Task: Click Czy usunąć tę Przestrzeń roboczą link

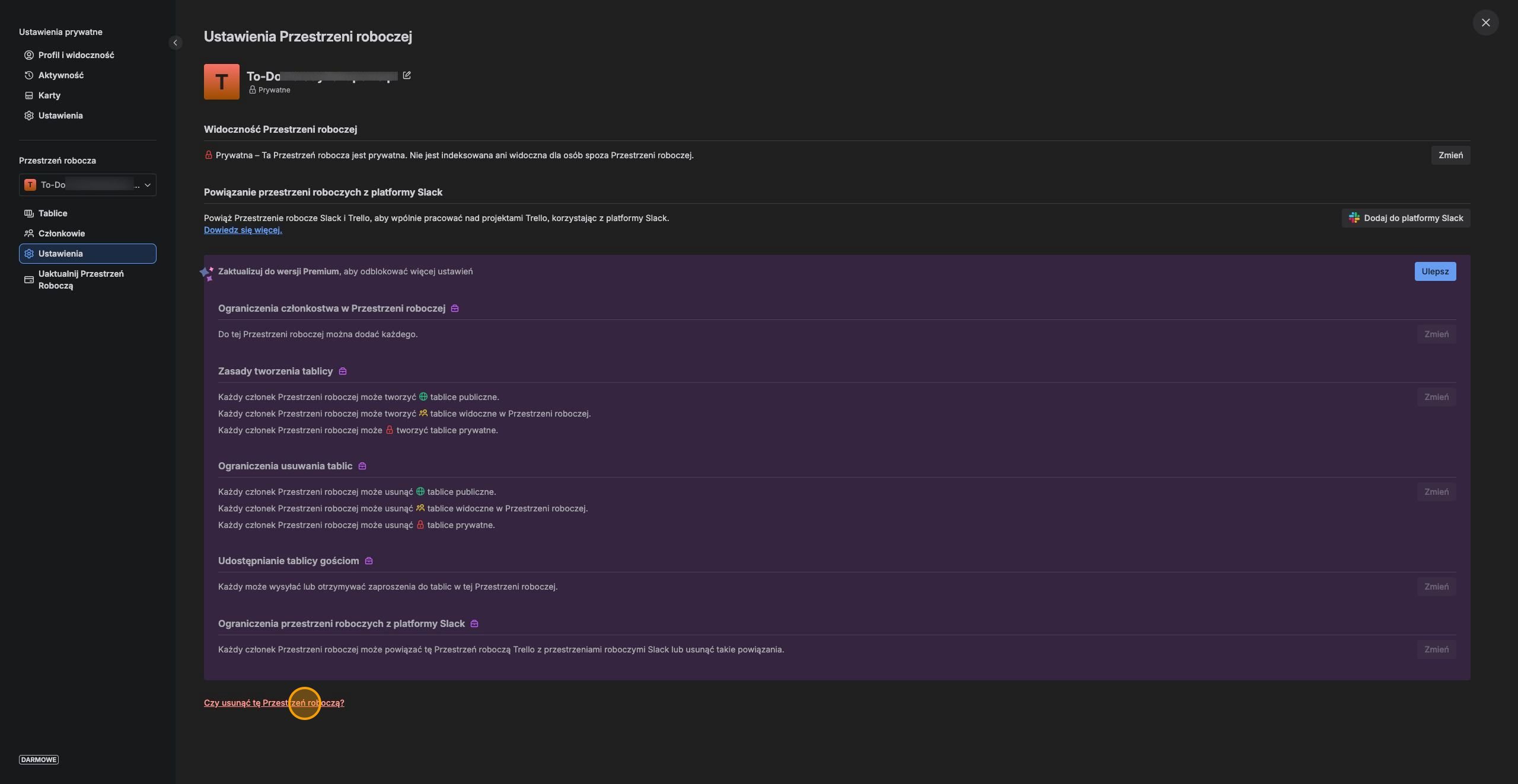Action: [x=274, y=703]
